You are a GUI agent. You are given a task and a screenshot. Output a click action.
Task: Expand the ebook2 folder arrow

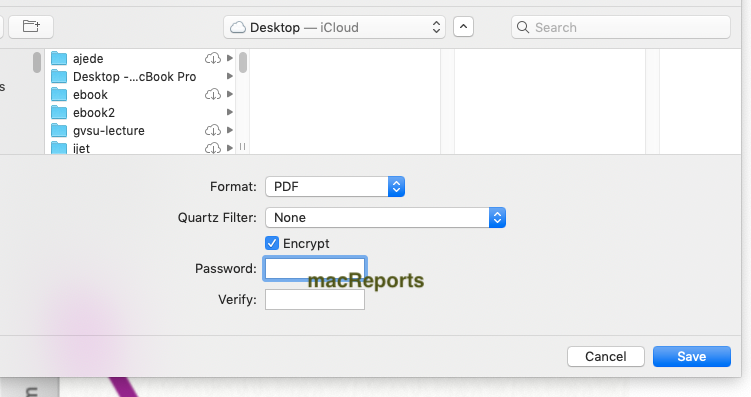pyautogui.click(x=230, y=112)
